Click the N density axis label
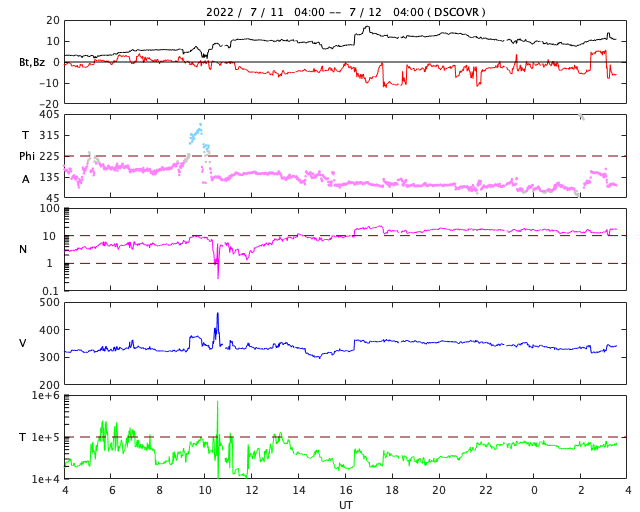Viewport: 640px width, 512px height. [23, 249]
